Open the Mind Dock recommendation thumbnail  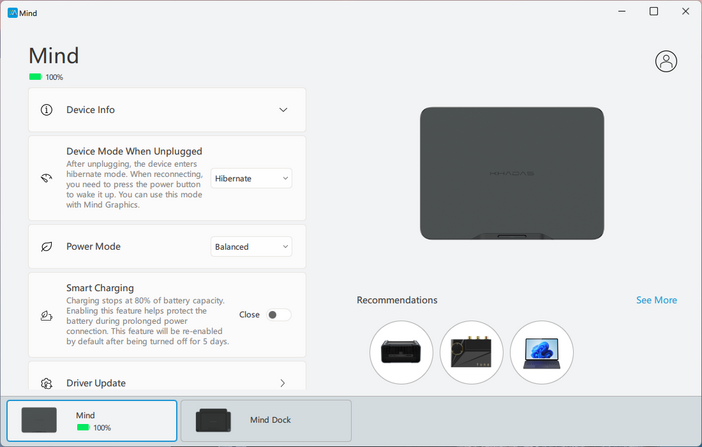coord(401,352)
